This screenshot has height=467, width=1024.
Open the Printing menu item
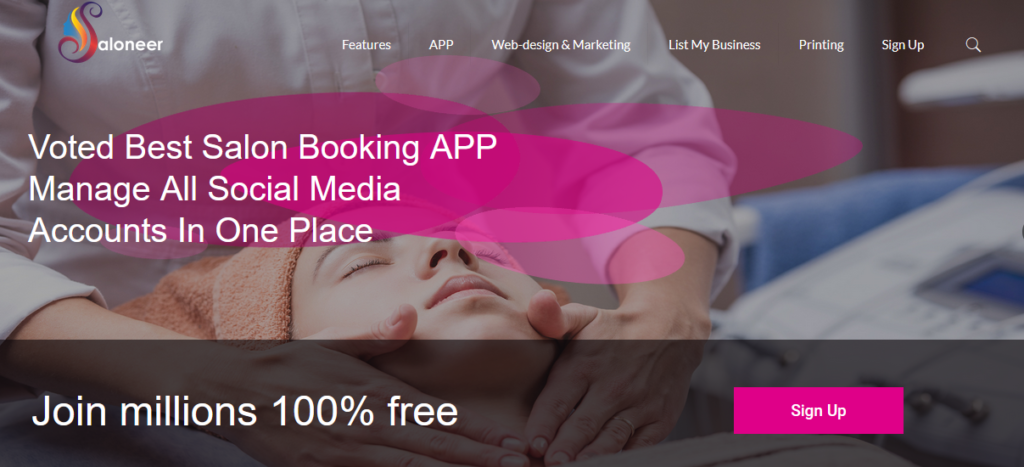tap(821, 45)
